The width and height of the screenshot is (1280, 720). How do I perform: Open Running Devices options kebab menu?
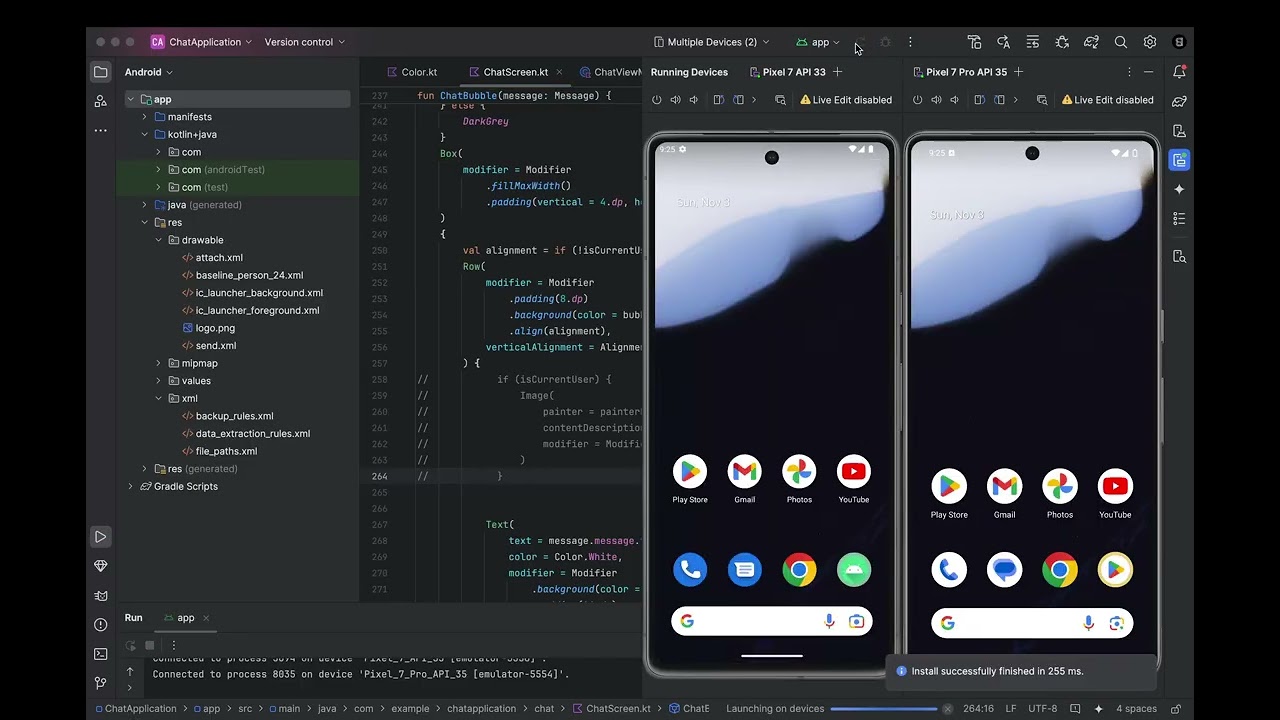(x=1129, y=72)
